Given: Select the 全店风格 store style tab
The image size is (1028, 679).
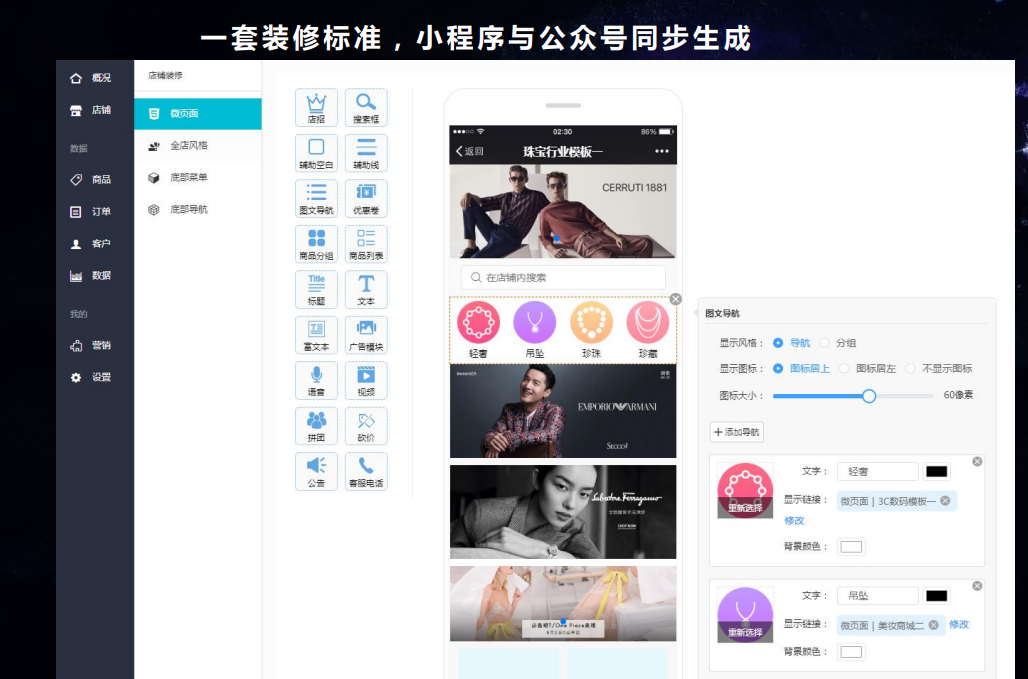Looking at the screenshot, I should pos(198,146).
